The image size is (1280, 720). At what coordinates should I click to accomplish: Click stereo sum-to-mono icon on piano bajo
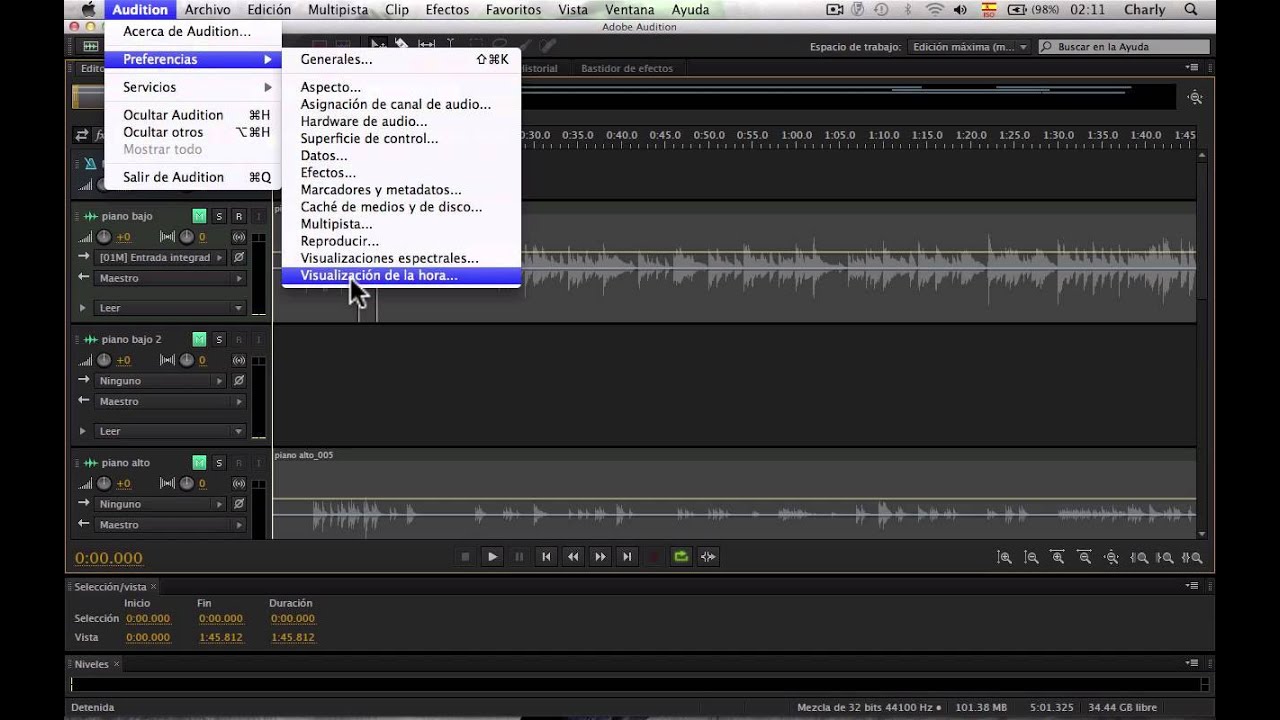(x=239, y=237)
